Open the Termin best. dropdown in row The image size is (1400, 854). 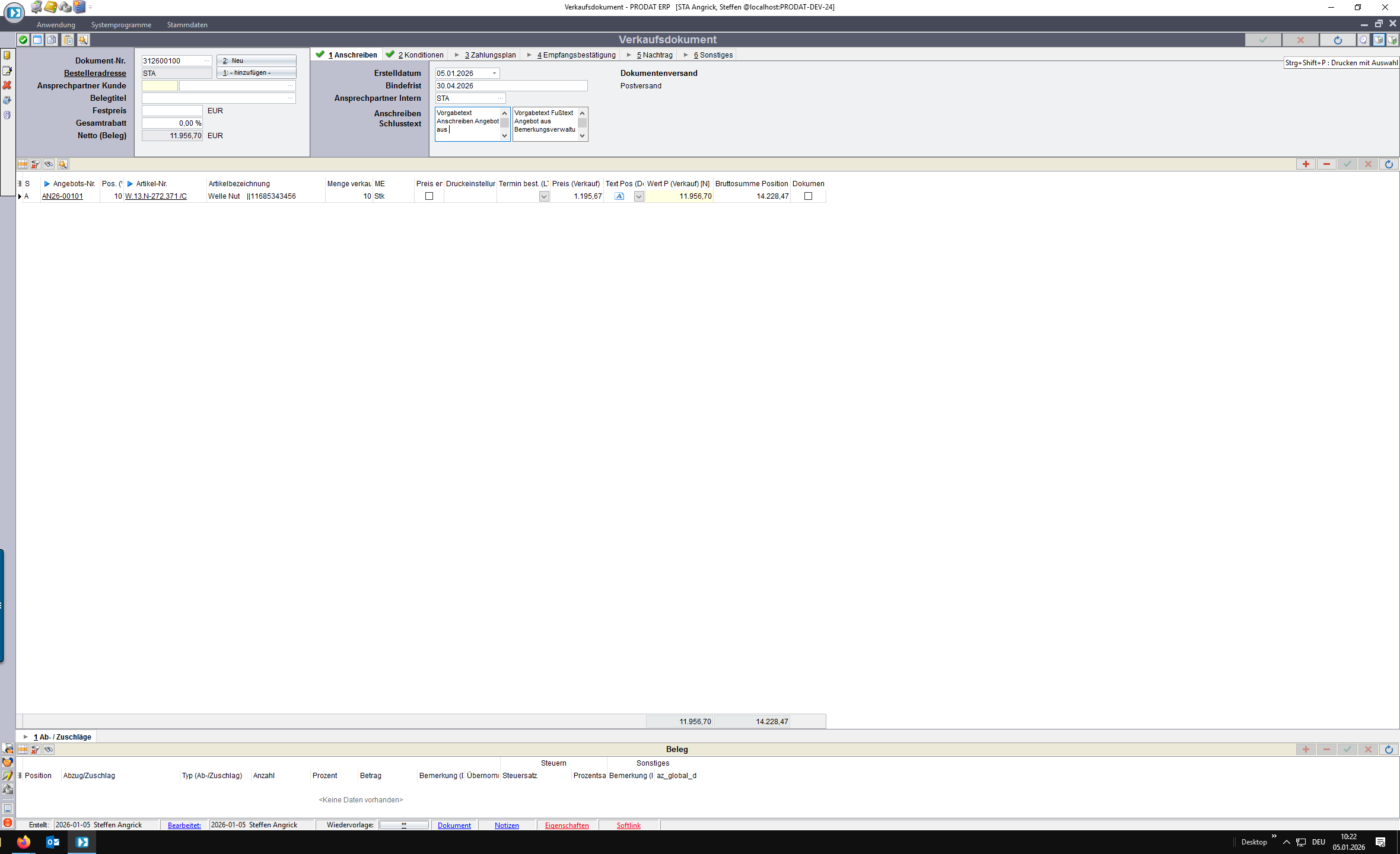[x=543, y=197]
